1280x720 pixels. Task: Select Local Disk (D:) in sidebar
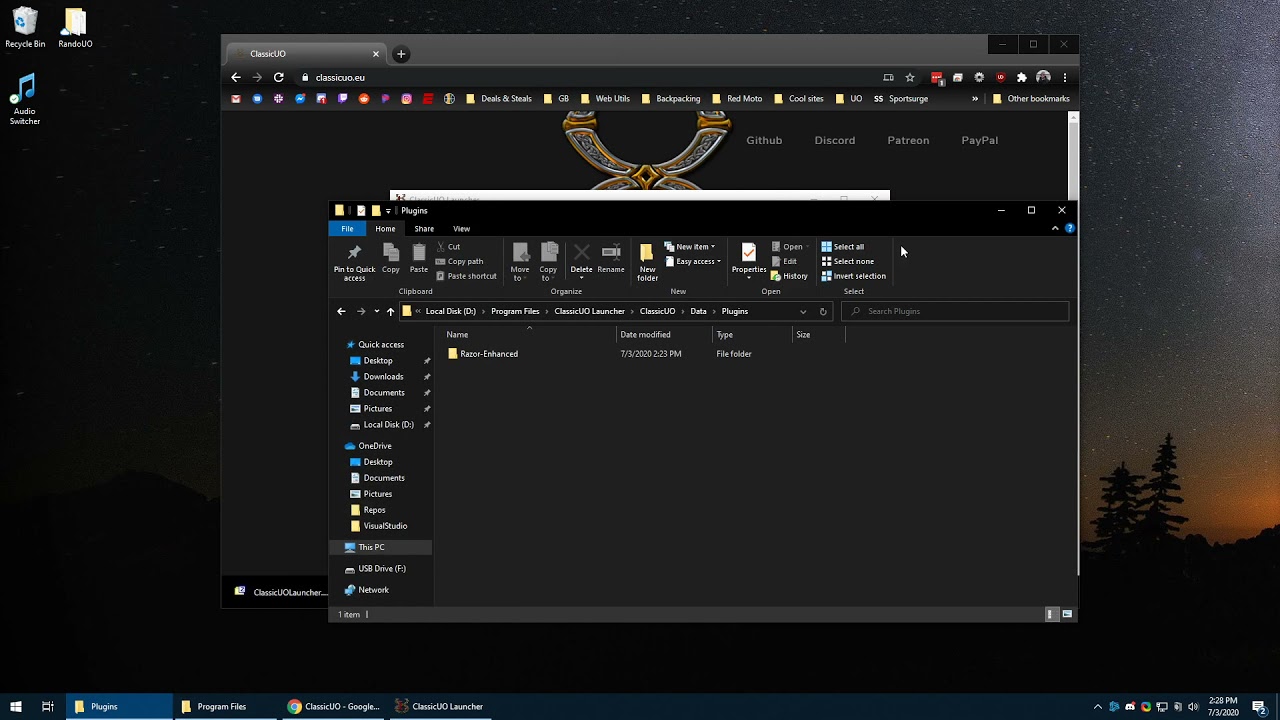[x=388, y=424]
